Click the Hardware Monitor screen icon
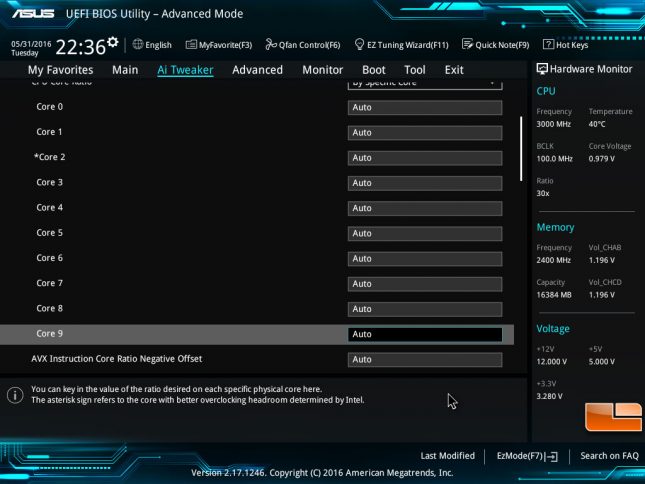The height and width of the screenshot is (484, 645). 542,69
